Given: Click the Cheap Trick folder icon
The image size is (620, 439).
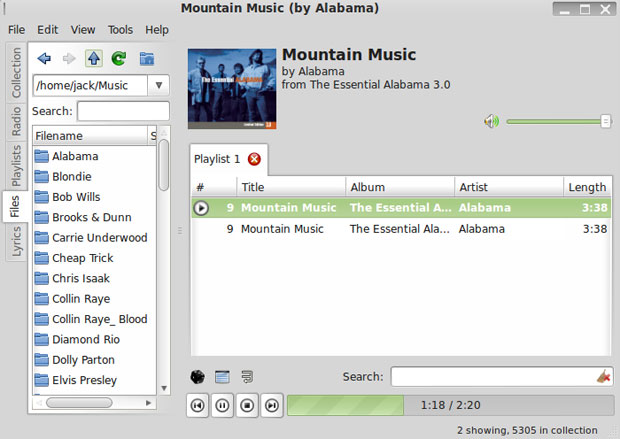Looking at the screenshot, I should pyautogui.click(x=42, y=258).
